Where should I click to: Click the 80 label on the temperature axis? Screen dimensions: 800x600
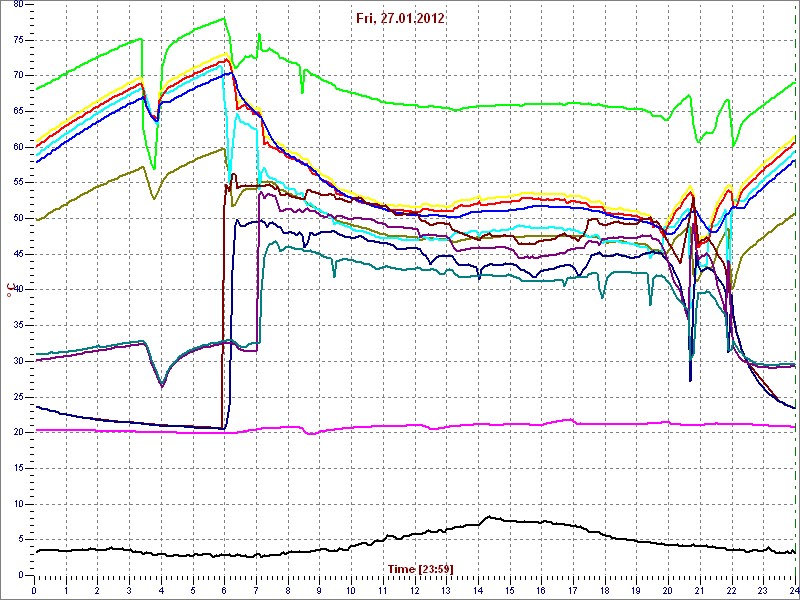[17, 4]
